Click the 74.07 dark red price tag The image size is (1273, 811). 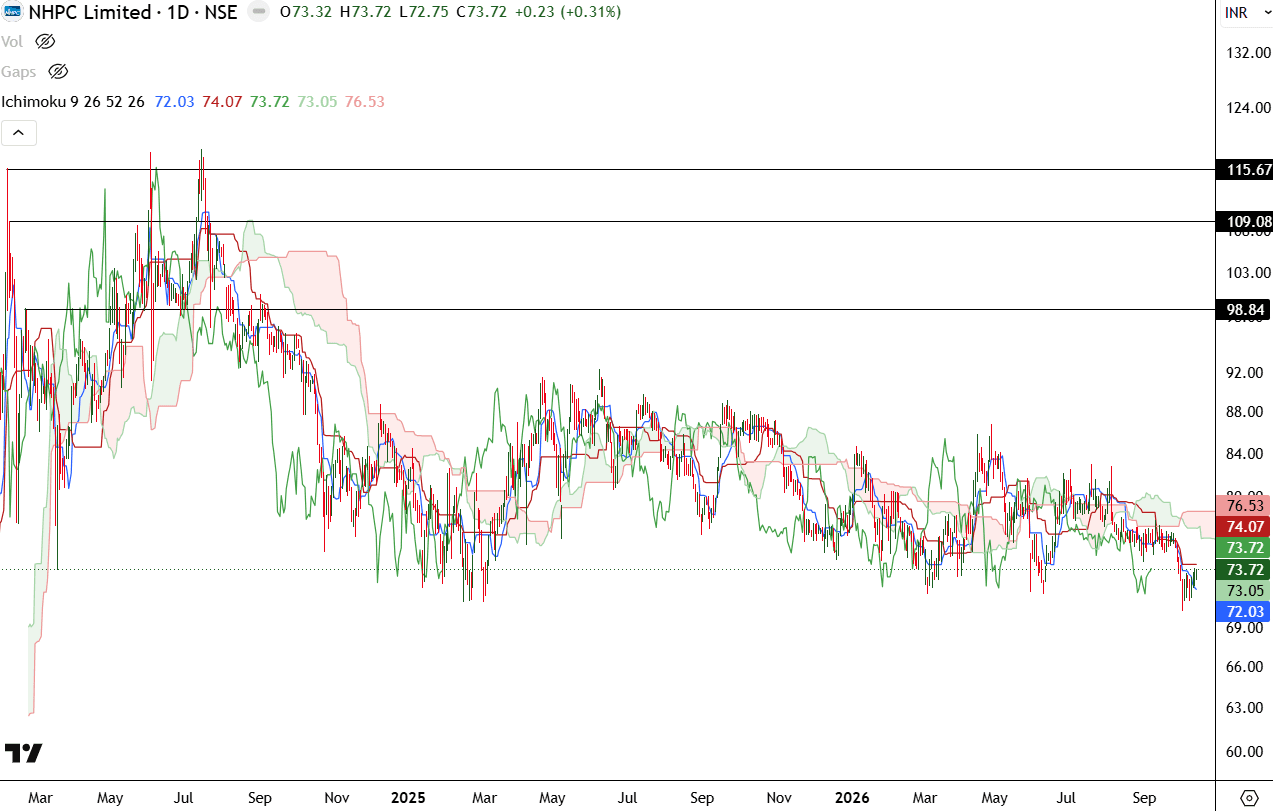[x=1243, y=525]
